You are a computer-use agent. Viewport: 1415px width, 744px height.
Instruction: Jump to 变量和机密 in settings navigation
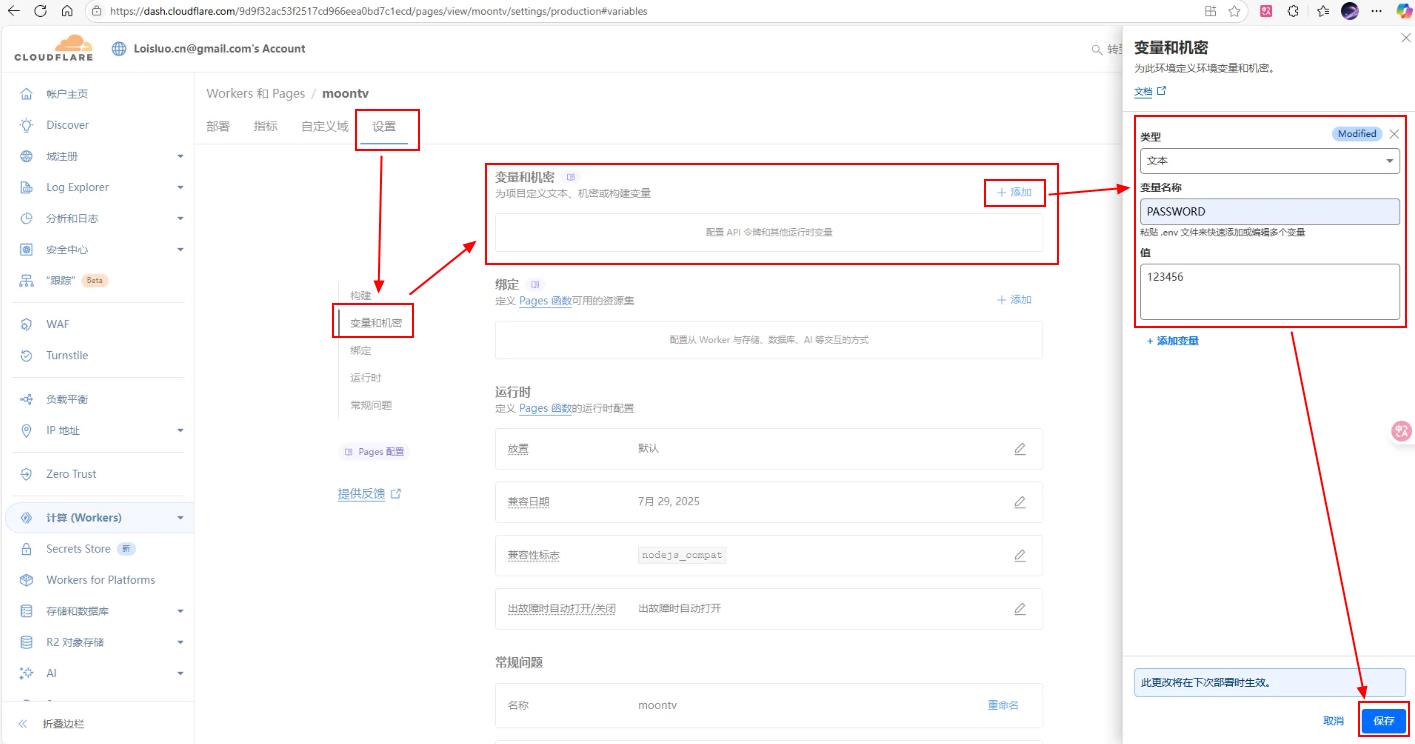376,323
